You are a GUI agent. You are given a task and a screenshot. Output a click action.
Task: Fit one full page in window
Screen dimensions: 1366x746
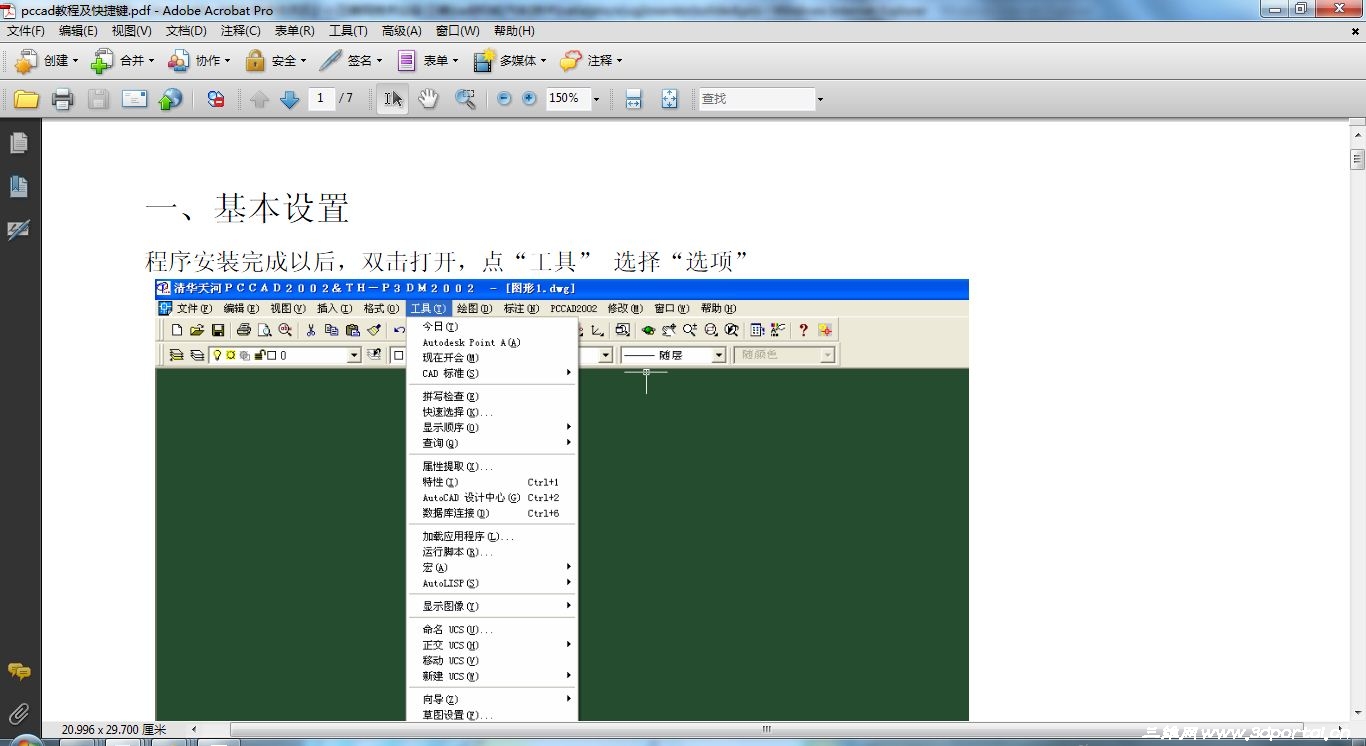point(669,99)
